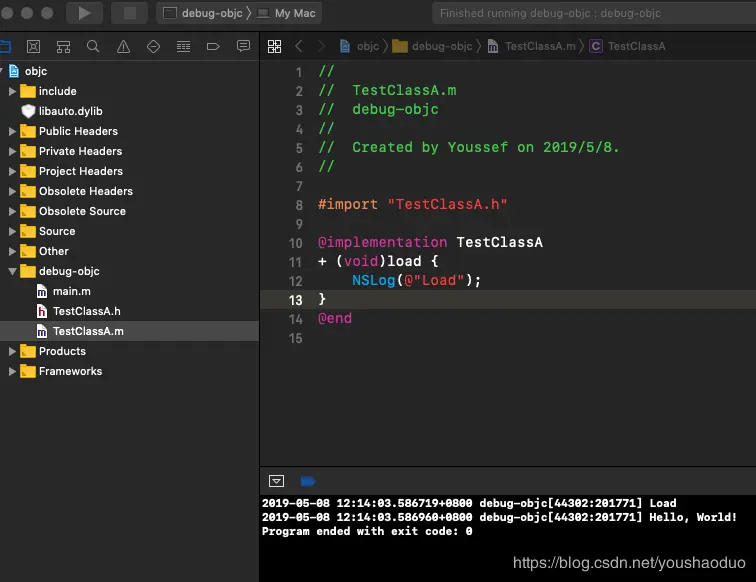Hide the debug area with toggle button
756x582 pixels.
[x=277, y=481]
